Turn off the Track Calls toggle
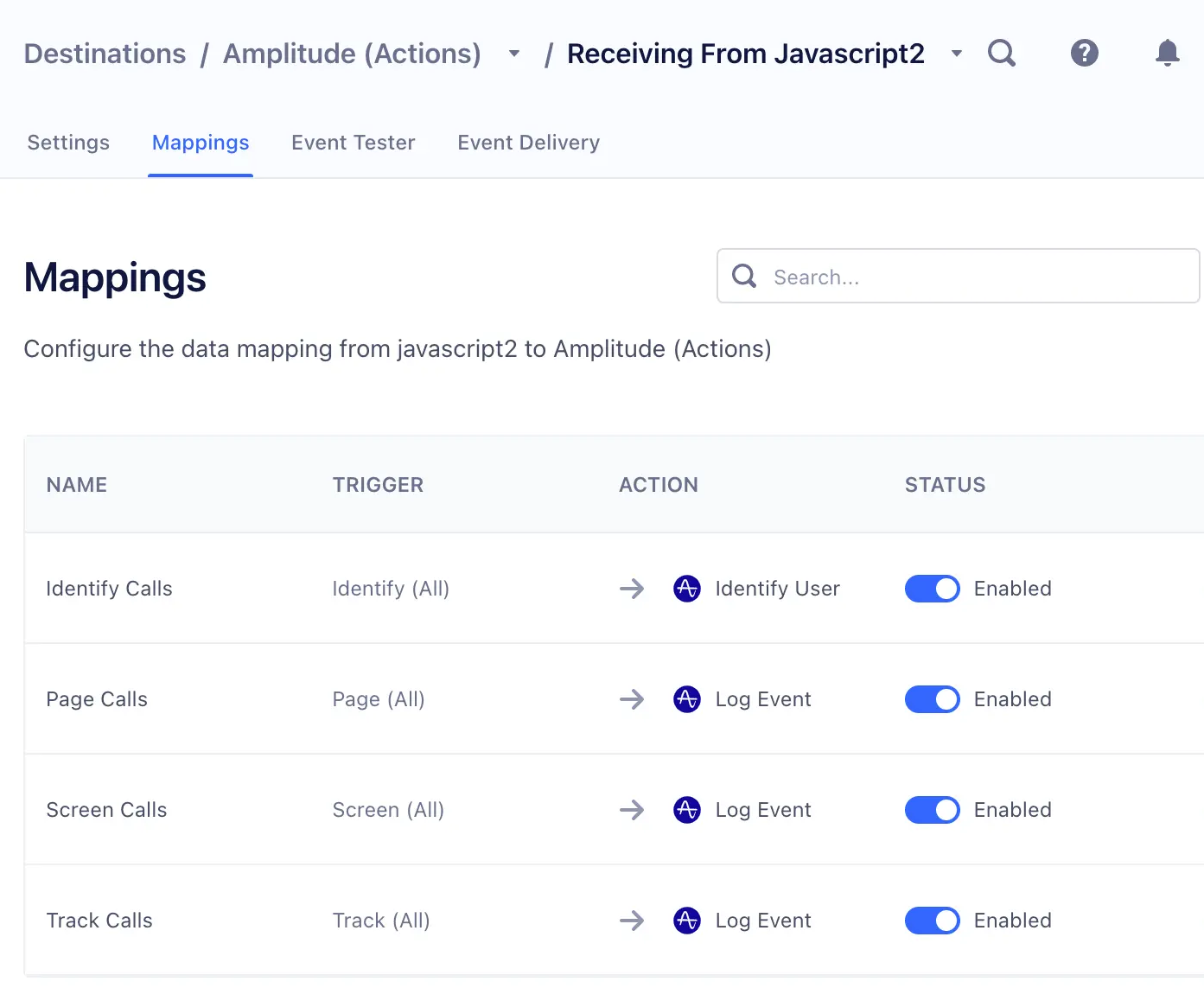This screenshot has width=1204, height=1007. 933,921
